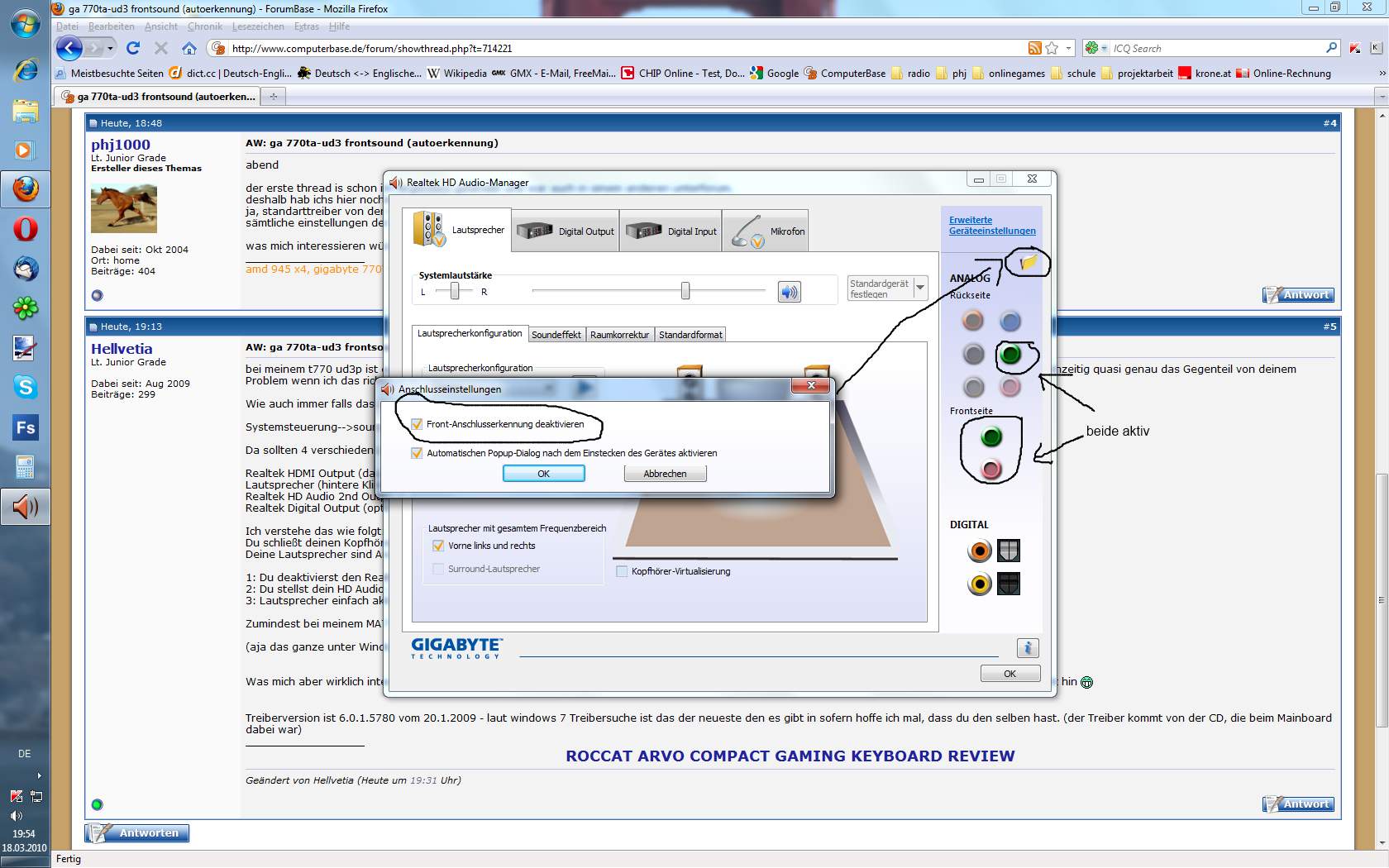Viewport: 1389px width, 868px height.
Task: Select the Standardformat tab
Action: tap(690, 335)
